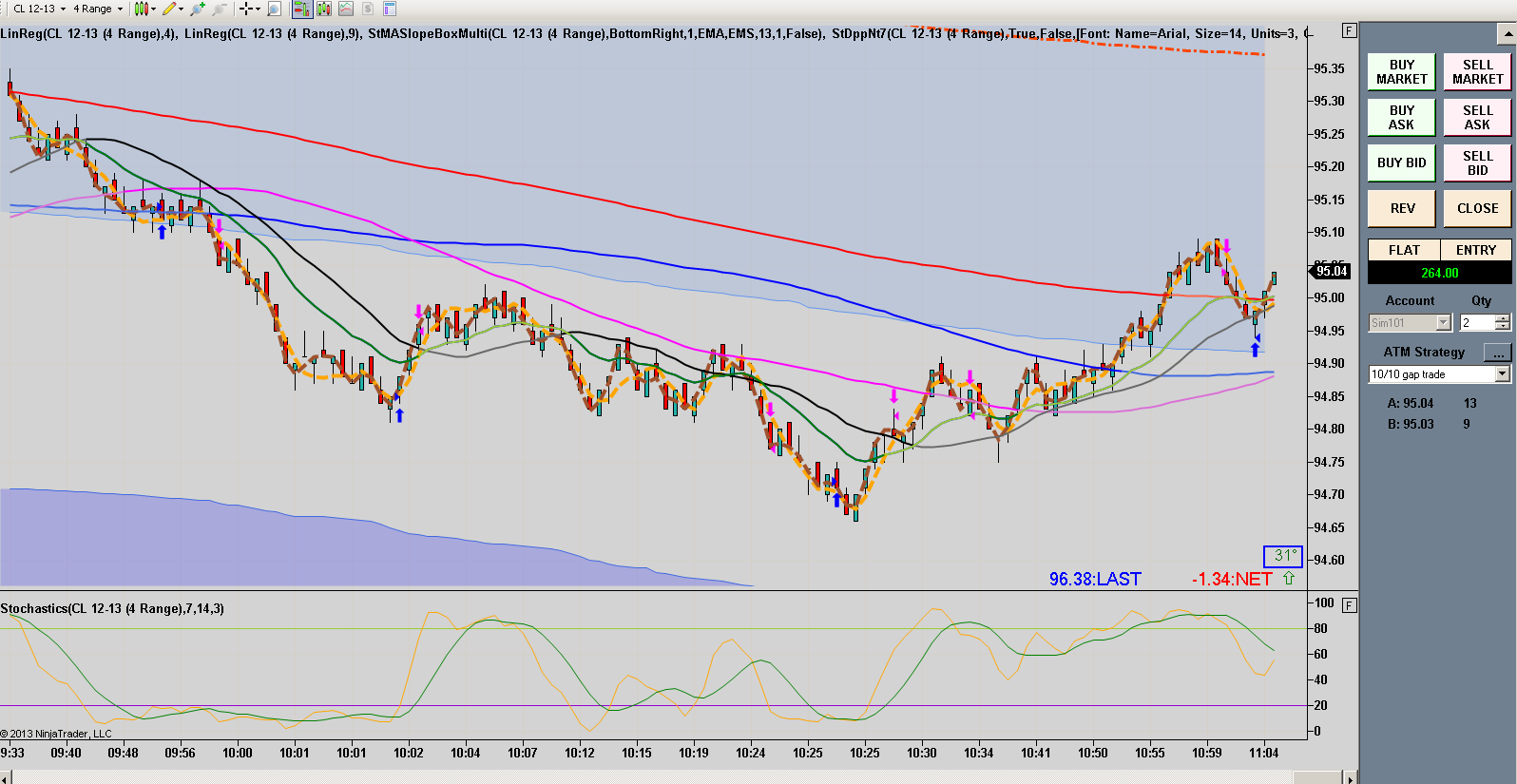Image resolution: width=1517 pixels, height=784 pixels.
Task: Expand the drawing tools dropdown arrow
Action: pos(181,9)
